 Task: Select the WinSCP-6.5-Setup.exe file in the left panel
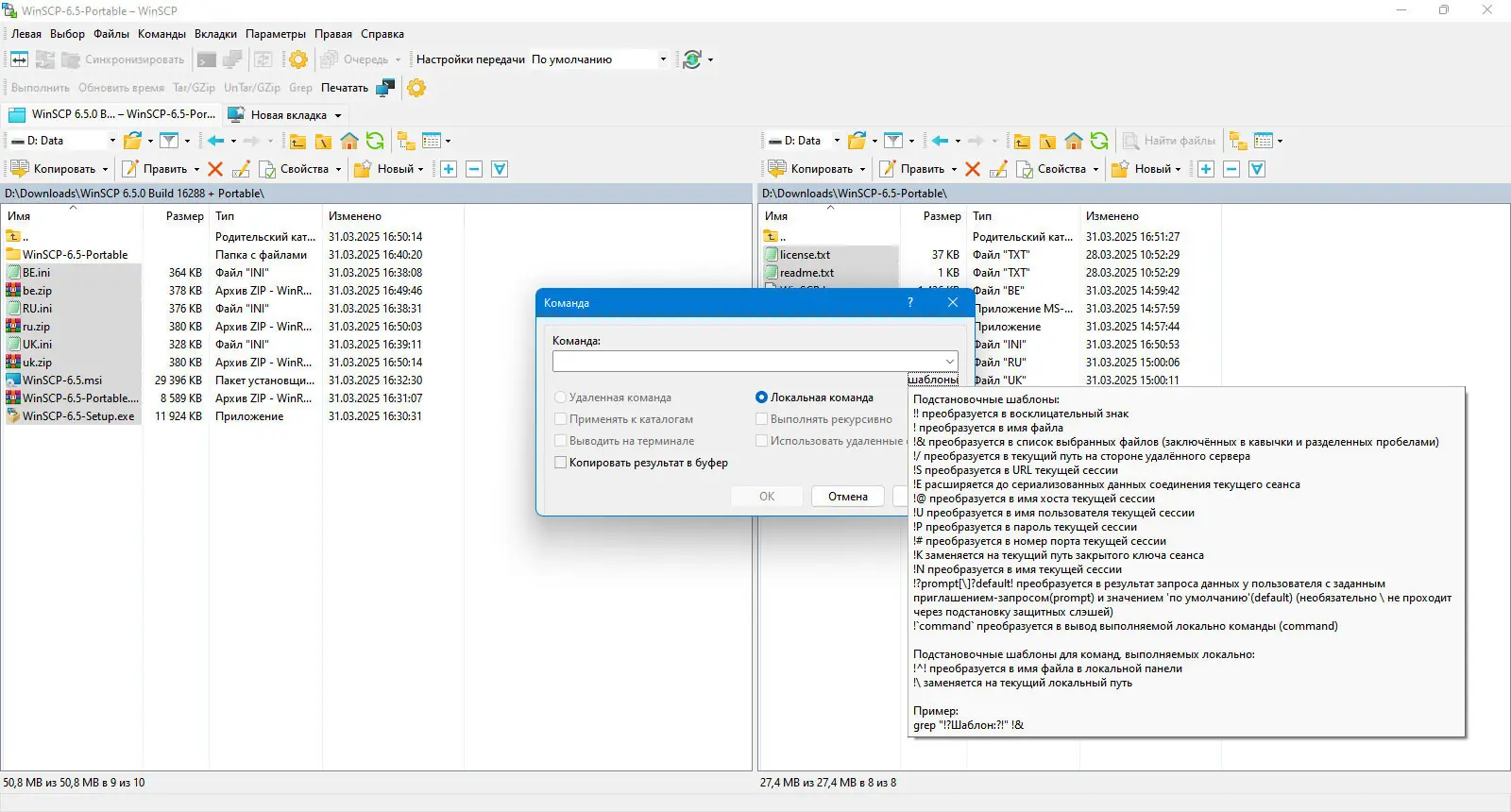pyautogui.click(x=78, y=416)
